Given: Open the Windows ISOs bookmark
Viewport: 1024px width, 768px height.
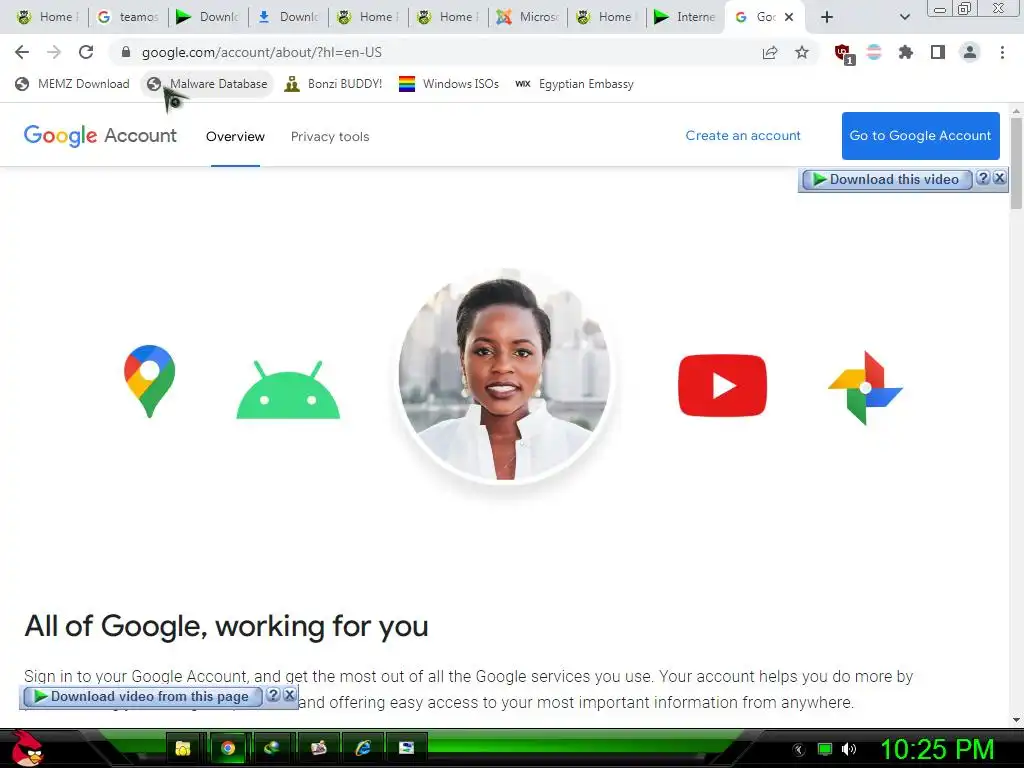Looking at the screenshot, I should point(449,84).
